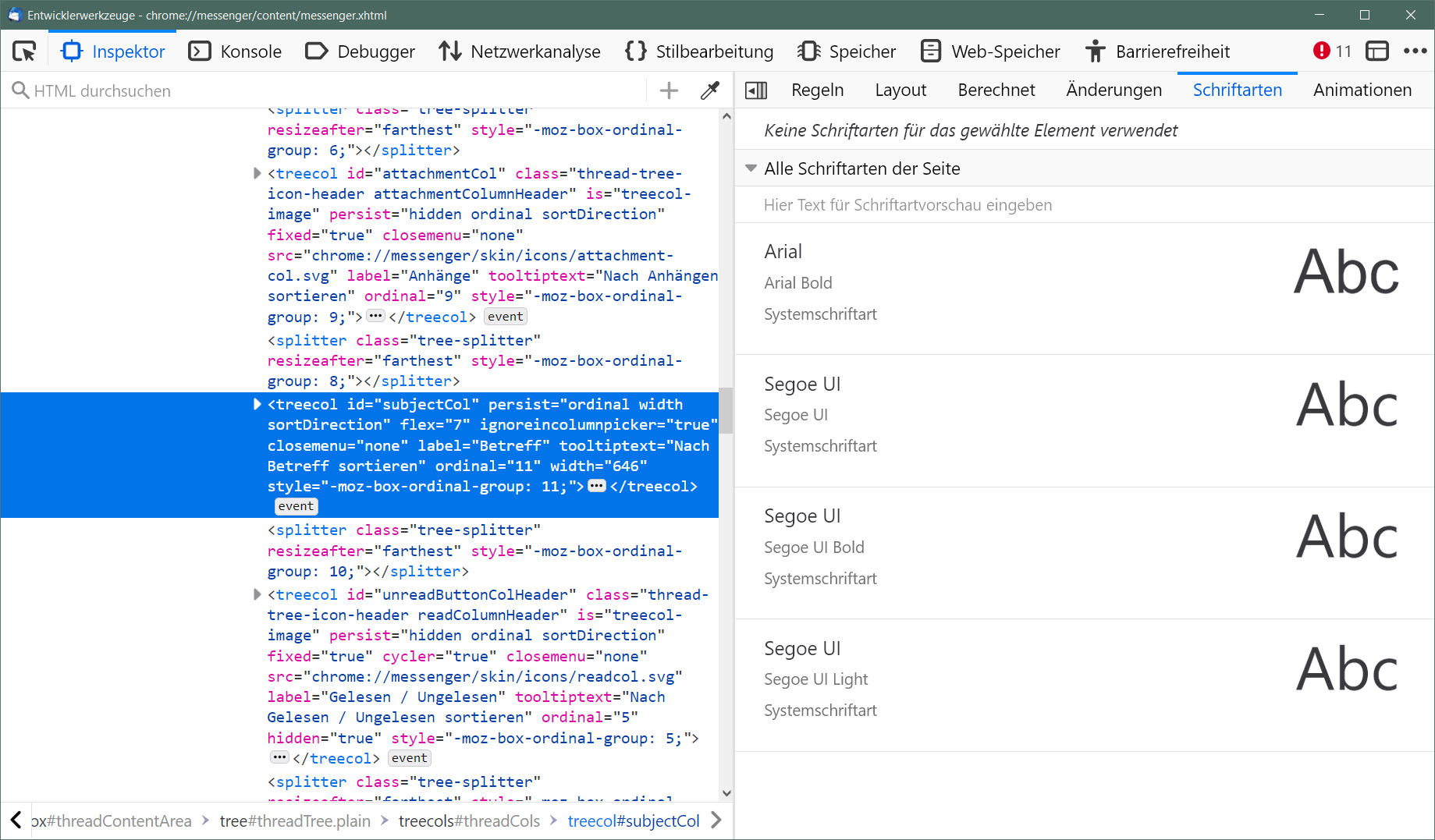Screen dimensions: 1435x840
Task: Open the Regeln sidebar tab
Action: tap(817, 90)
